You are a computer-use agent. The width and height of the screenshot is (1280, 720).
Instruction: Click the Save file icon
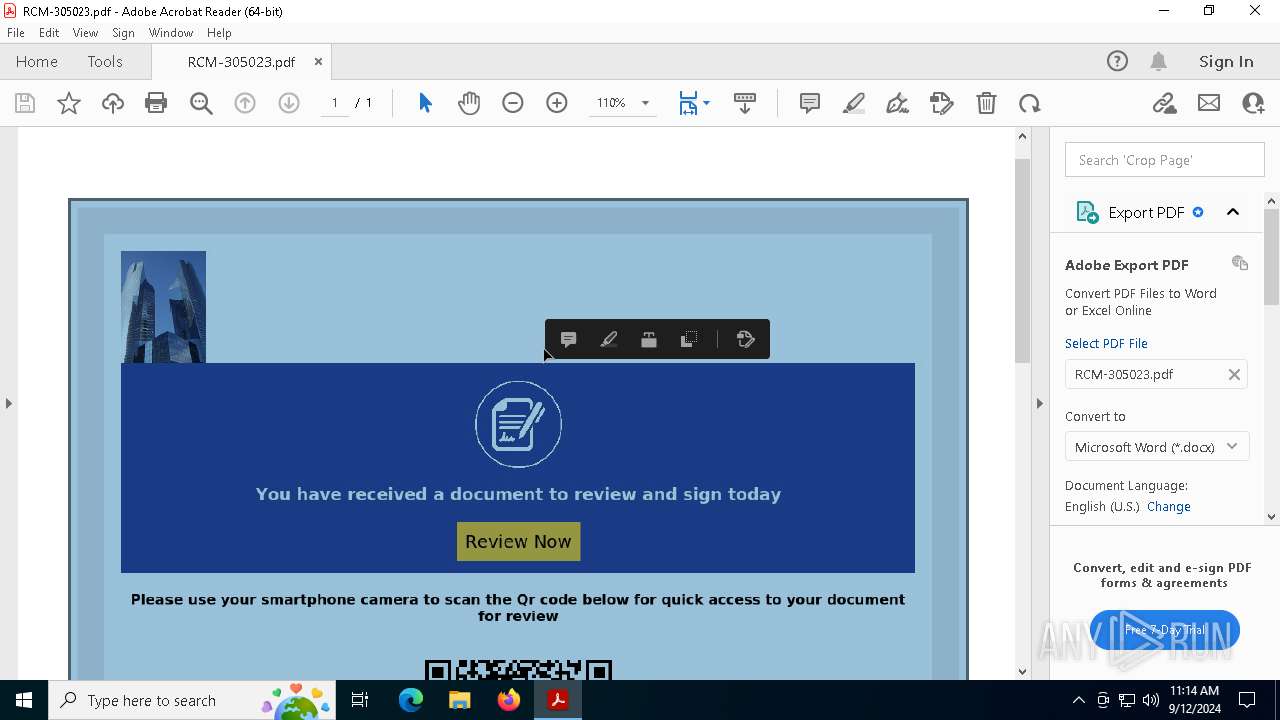click(x=25, y=103)
